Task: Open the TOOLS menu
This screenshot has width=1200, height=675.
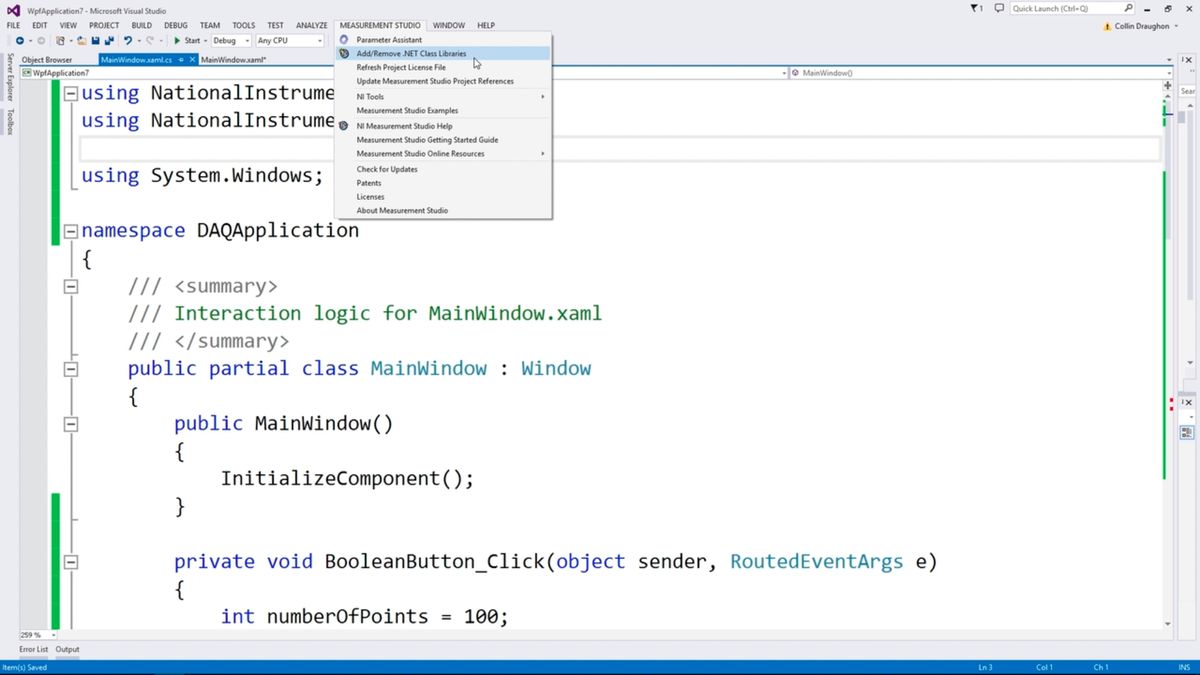Action: click(x=244, y=25)
